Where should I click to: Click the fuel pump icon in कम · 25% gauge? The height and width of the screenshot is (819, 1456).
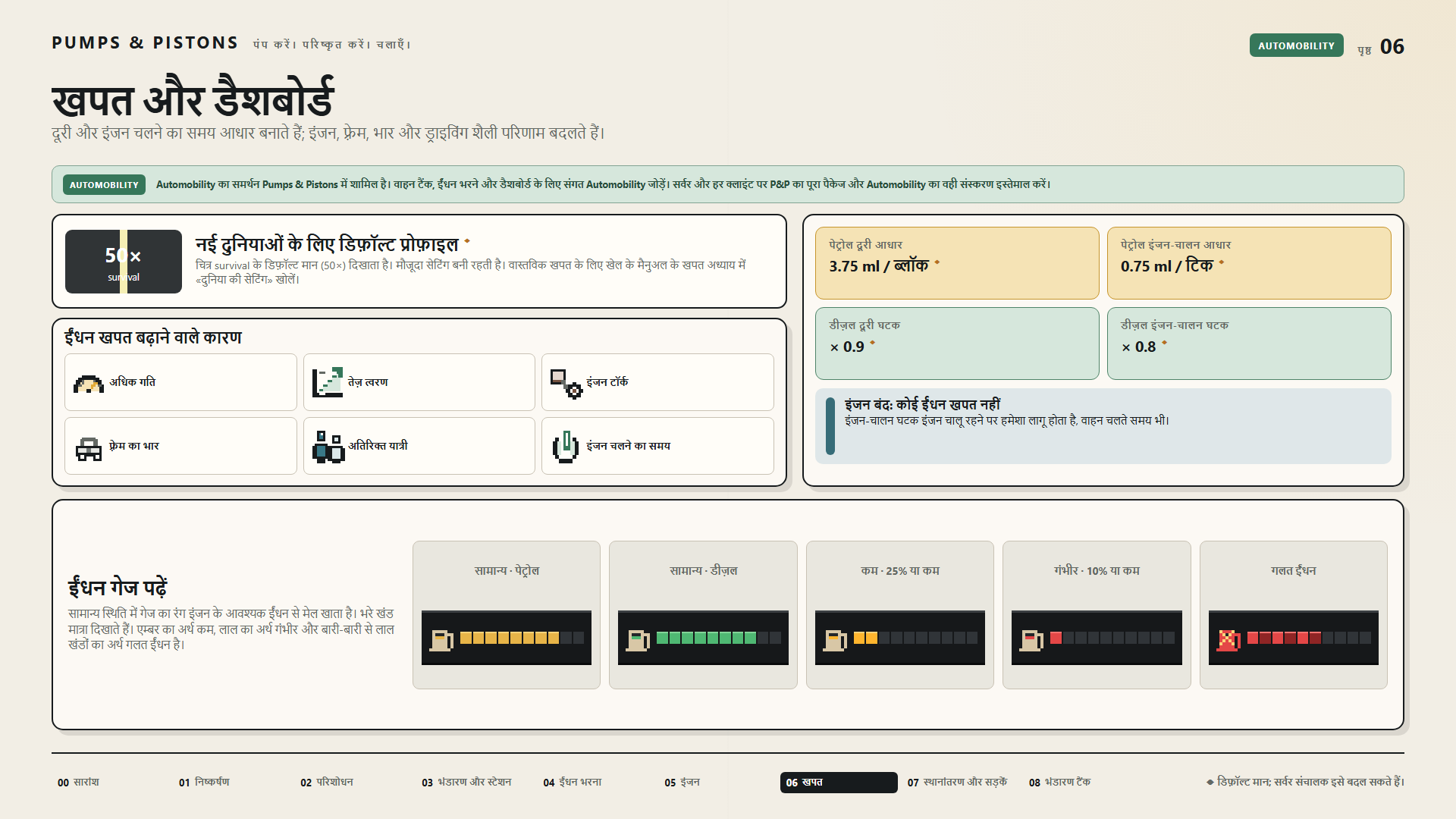tap(835, 639)
